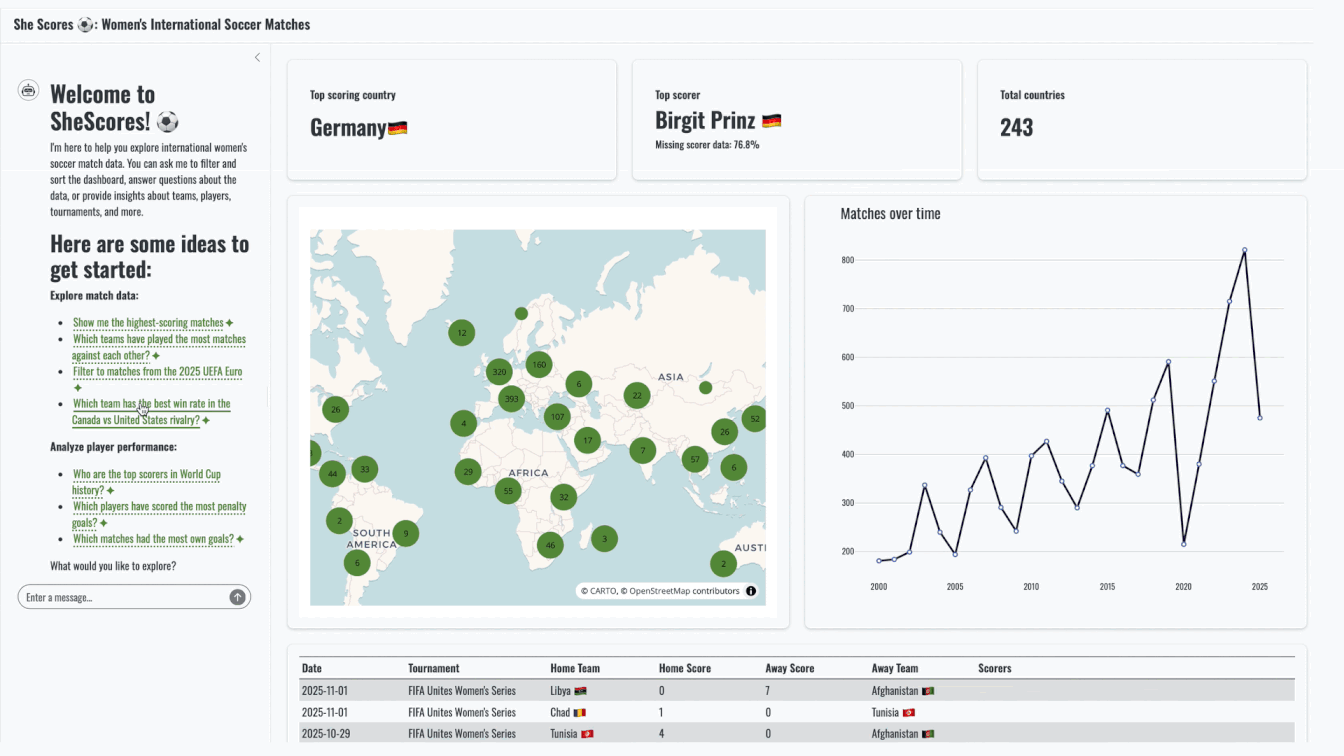Click the chatbot avatar icon
This screenshot has width=1344, height=756.
point(29,91)
